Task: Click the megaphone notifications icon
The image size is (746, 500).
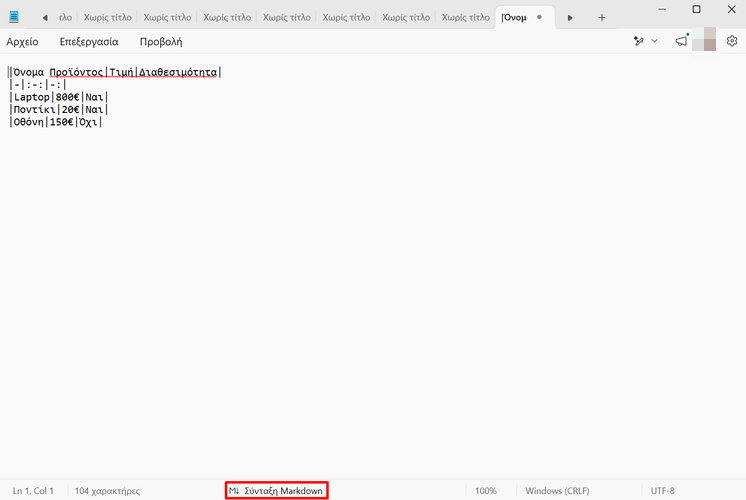Action: pyautogui.click(x=682, y=41)
